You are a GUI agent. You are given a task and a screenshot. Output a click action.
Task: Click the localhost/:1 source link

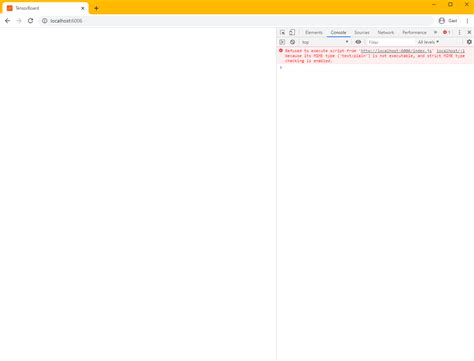point(450,51)
